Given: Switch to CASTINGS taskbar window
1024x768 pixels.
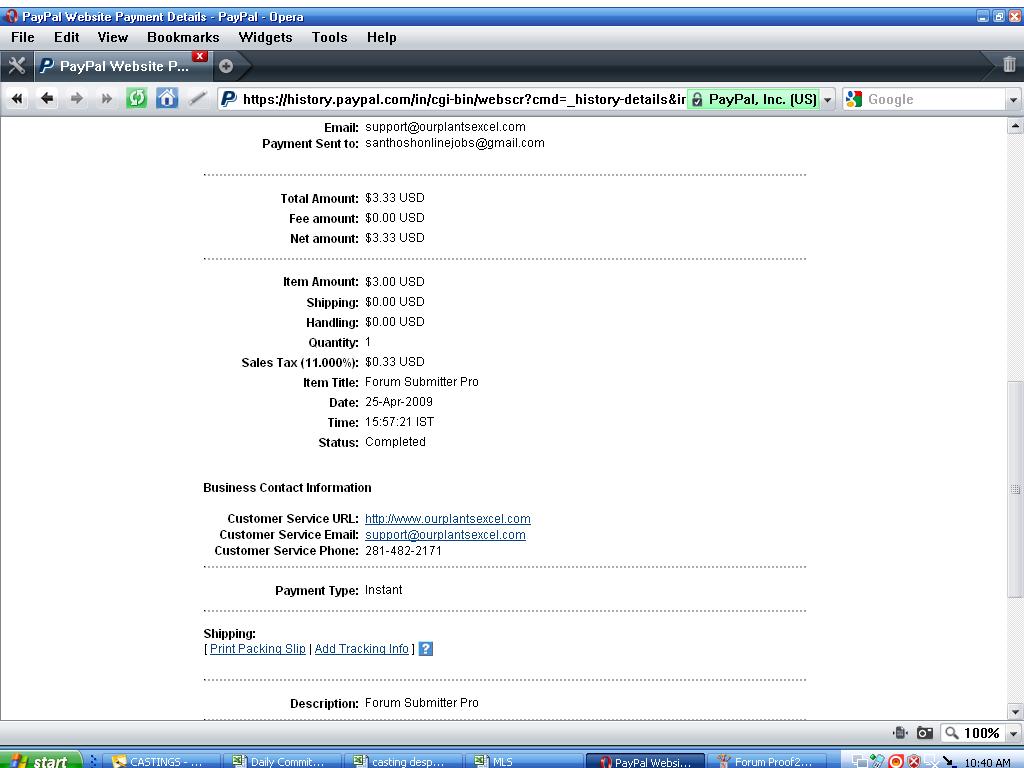Looking at the screenshot, I should pyautogui.click(x=161, y=761).
